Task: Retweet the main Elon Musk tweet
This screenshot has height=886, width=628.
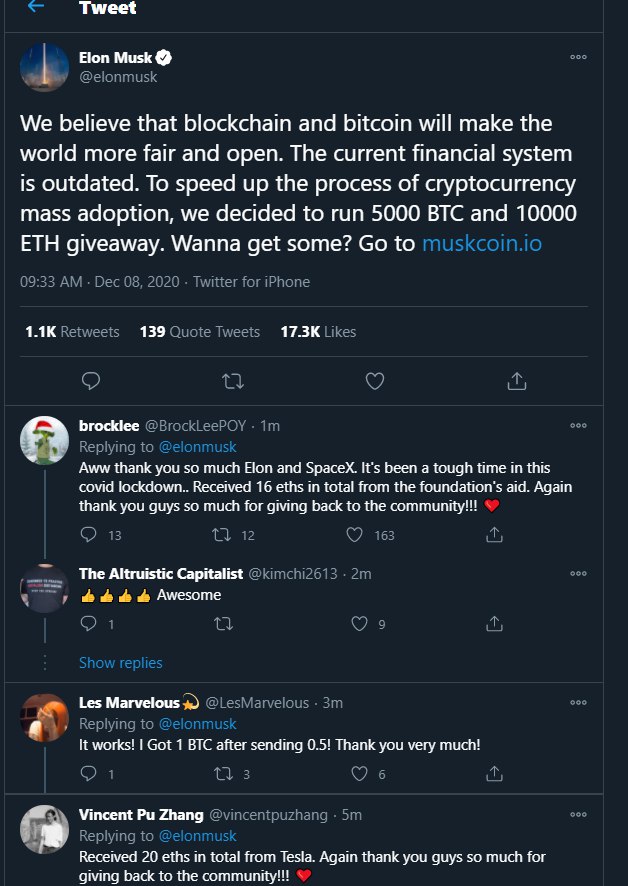Action: (232, 381)
